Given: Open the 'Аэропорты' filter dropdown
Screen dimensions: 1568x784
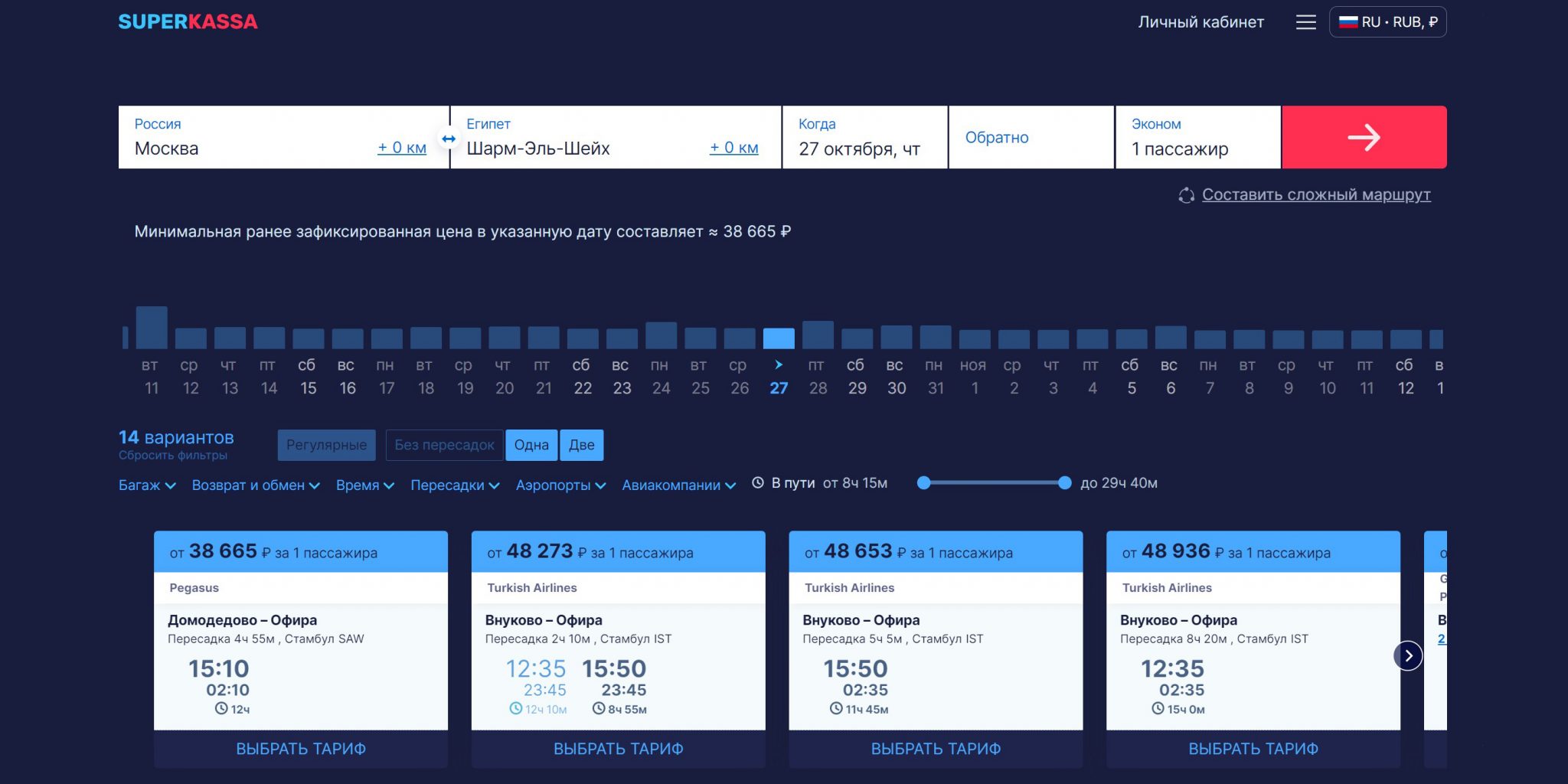Looking at the screenshot, I should [x=560, y=485].
